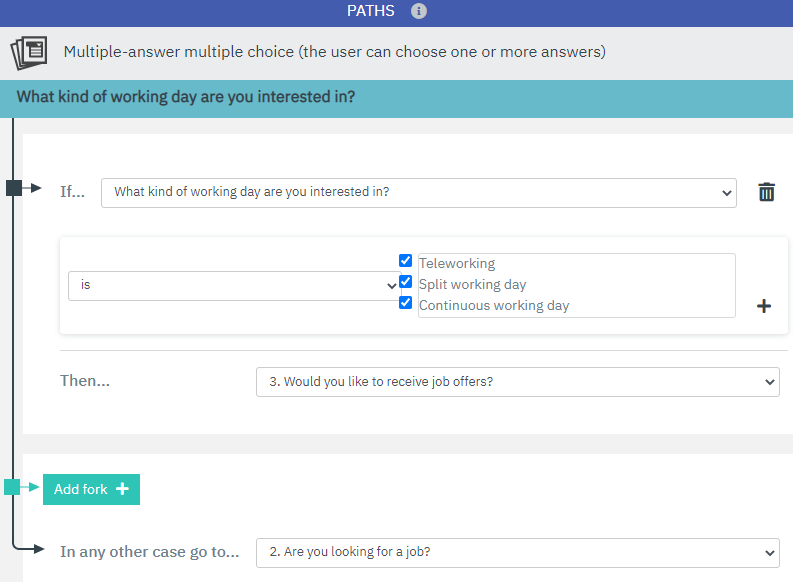
Task: Click the 'In any other case go to...' label
Action: (x=150, y=552)
